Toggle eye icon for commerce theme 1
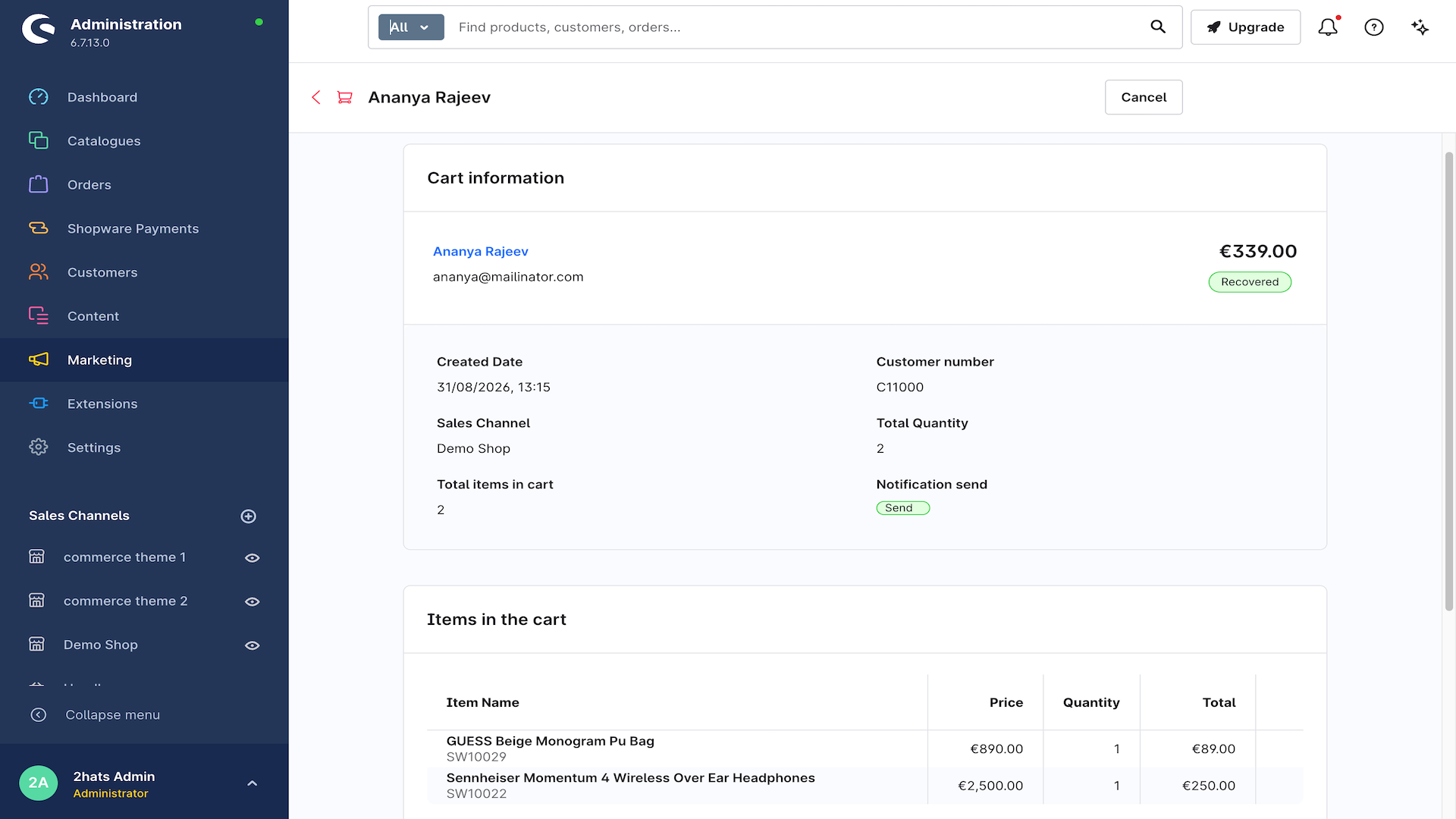 [x=253, y=558]
